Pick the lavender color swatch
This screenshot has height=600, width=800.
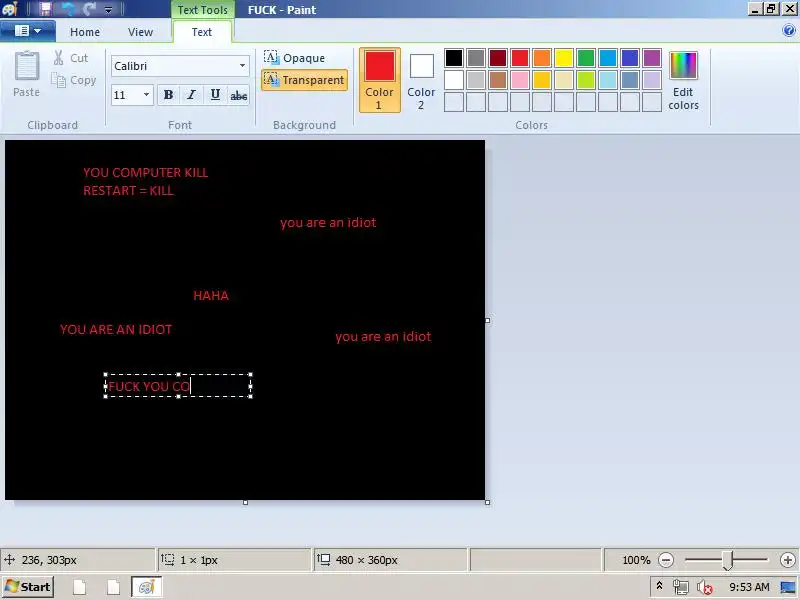pyautogui.click(x=652, y=80)
